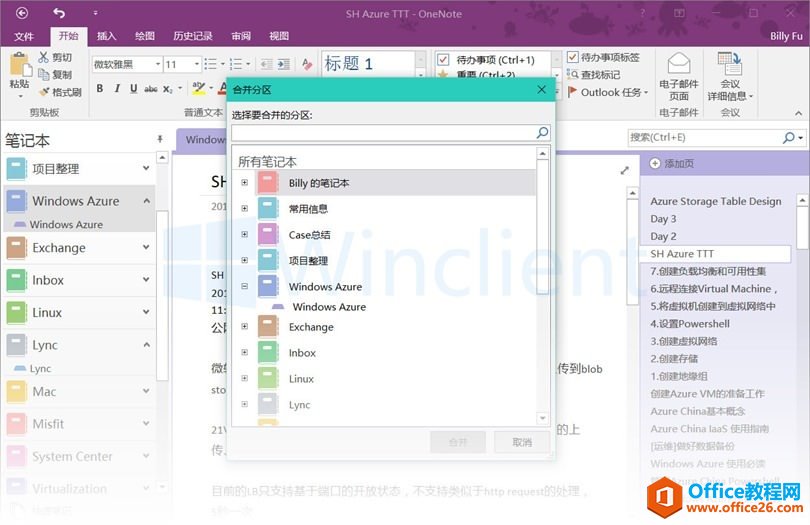The image size is (810, 525).
Task: Switch to the 审阅 ribbon tab
Action: pos(241,36)
